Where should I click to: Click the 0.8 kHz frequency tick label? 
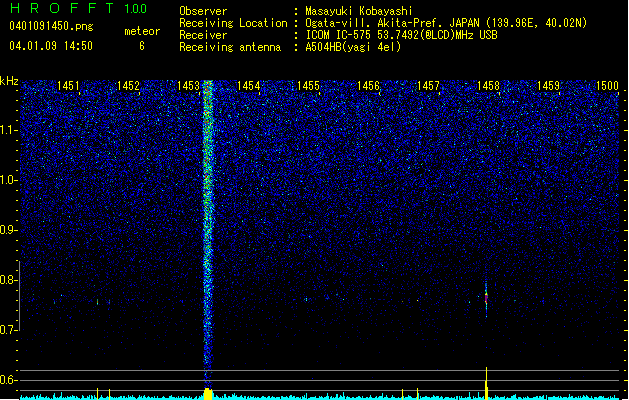pos(8,280)
